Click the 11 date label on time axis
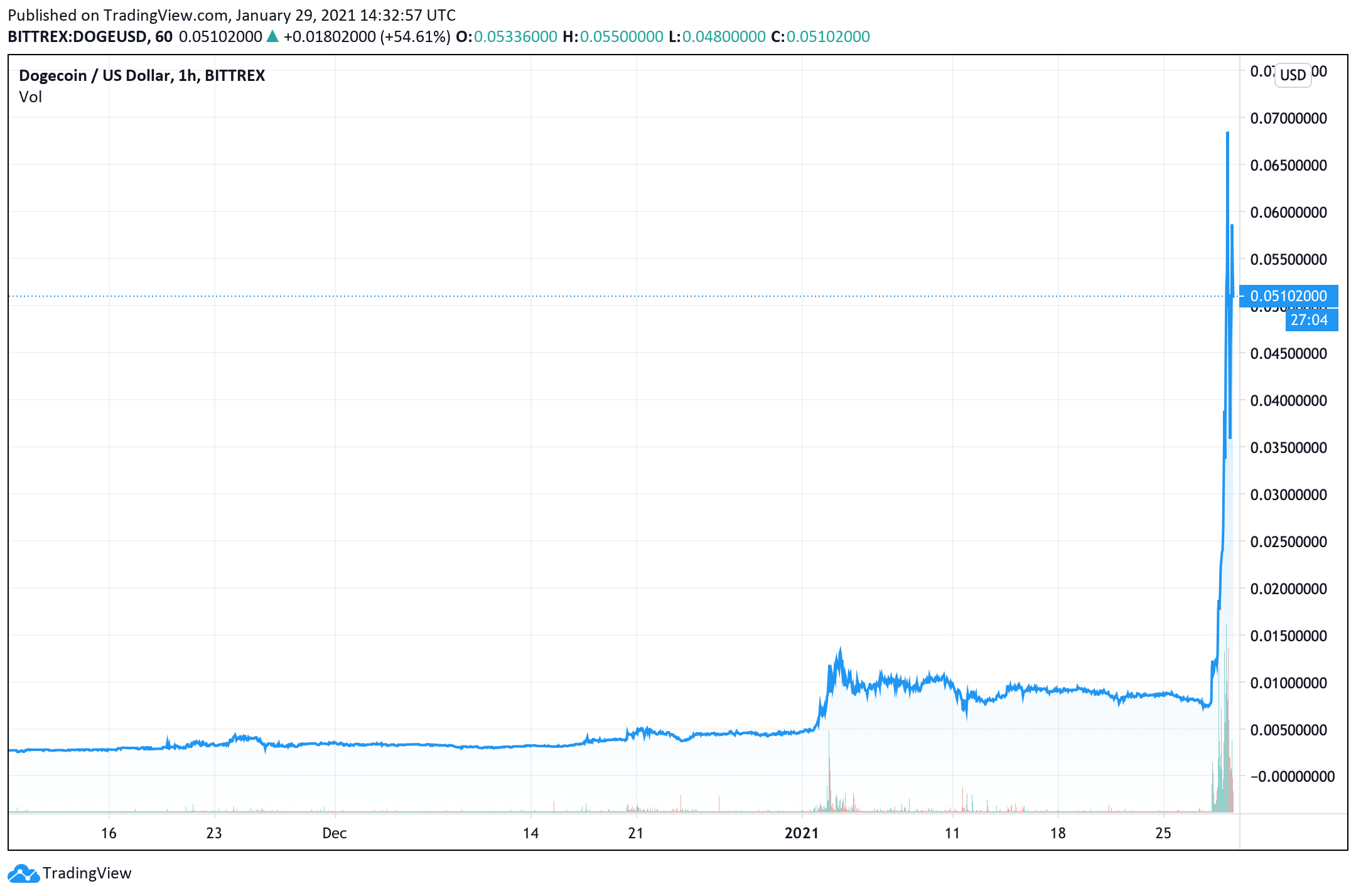 (952, 833)
